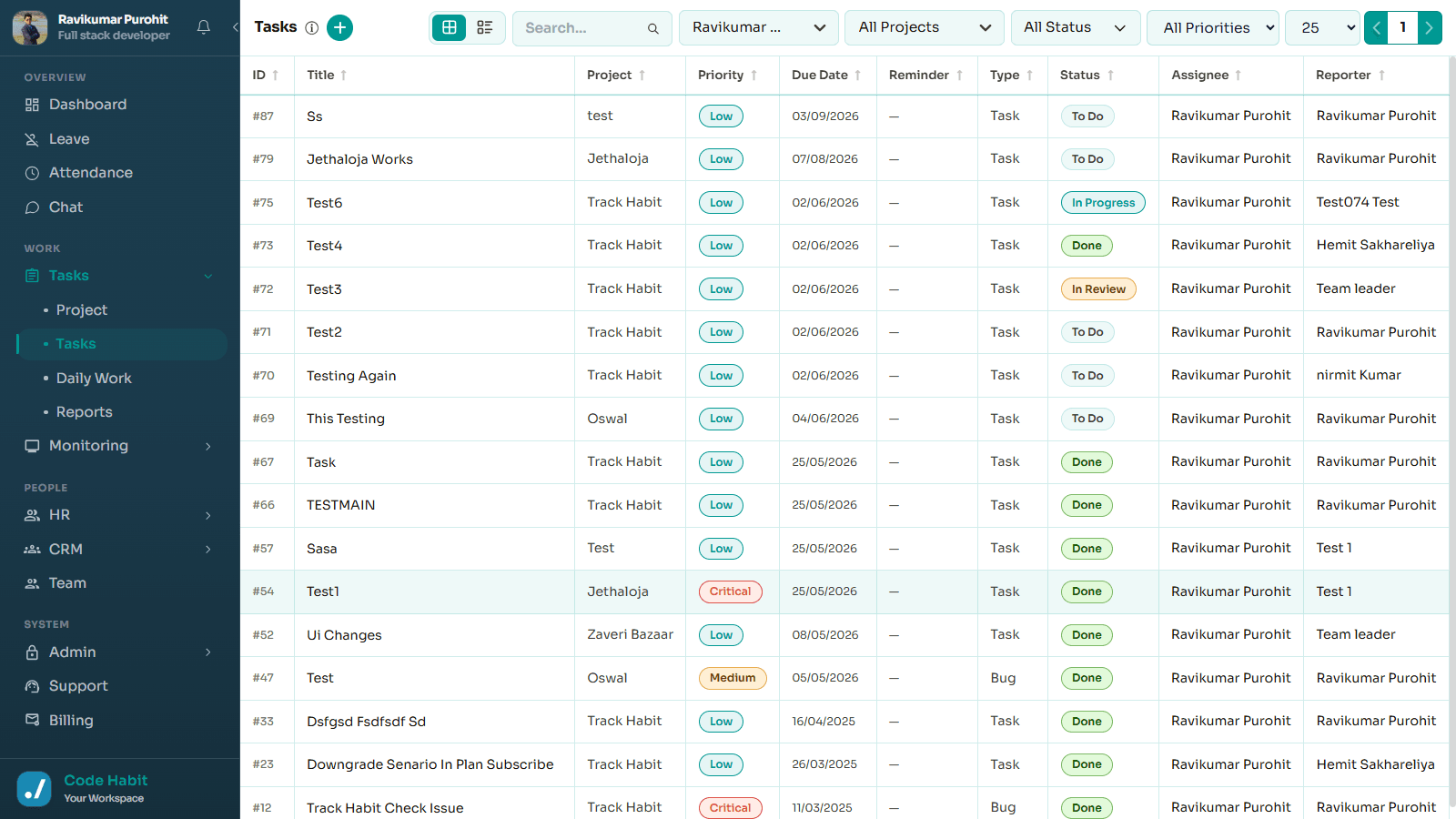This screenshot has height=819, width=1456.
Task: Open the notifications bell
Action: pyautogui.click(x=204, y=27)
